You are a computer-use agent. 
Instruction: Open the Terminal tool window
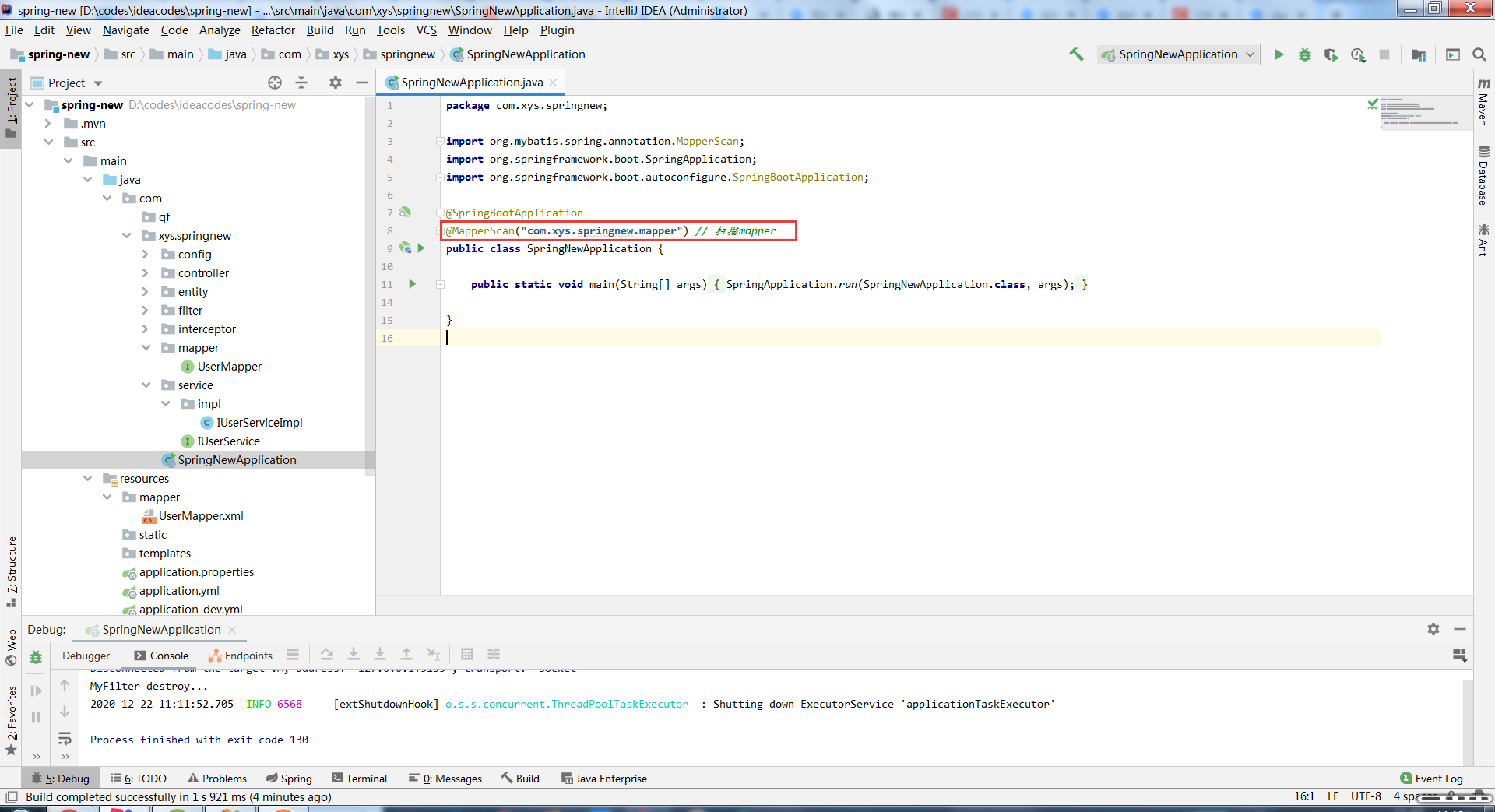pos(359,779)
